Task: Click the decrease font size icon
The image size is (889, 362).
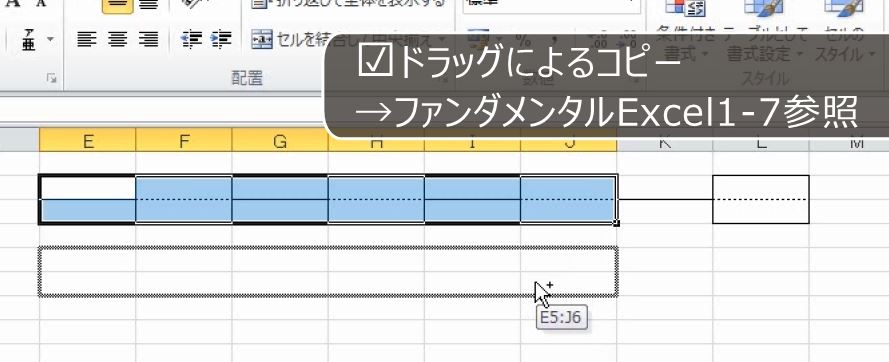Action: click(40, 3)
